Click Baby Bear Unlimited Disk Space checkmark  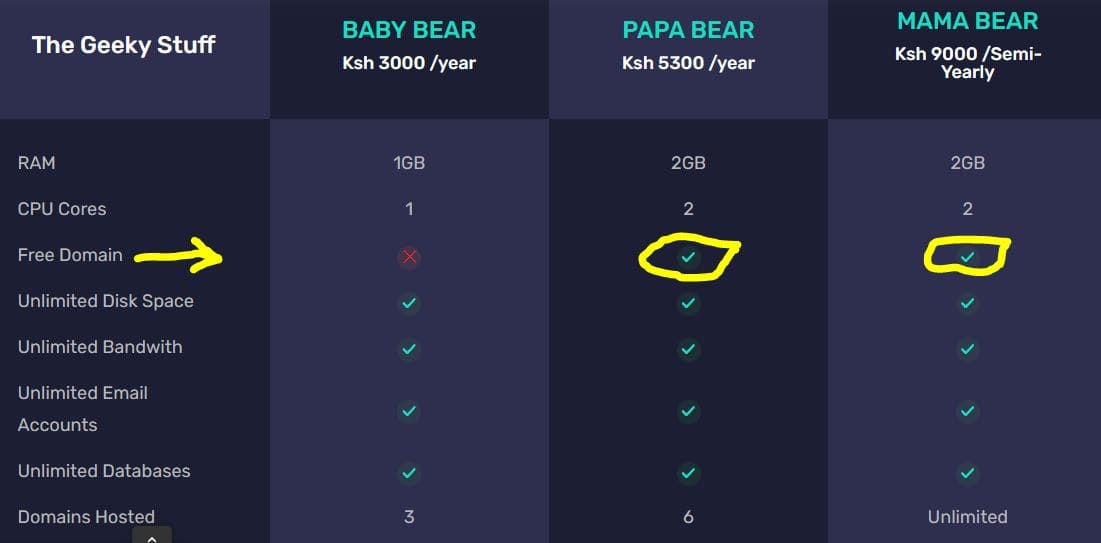(408, 303)
